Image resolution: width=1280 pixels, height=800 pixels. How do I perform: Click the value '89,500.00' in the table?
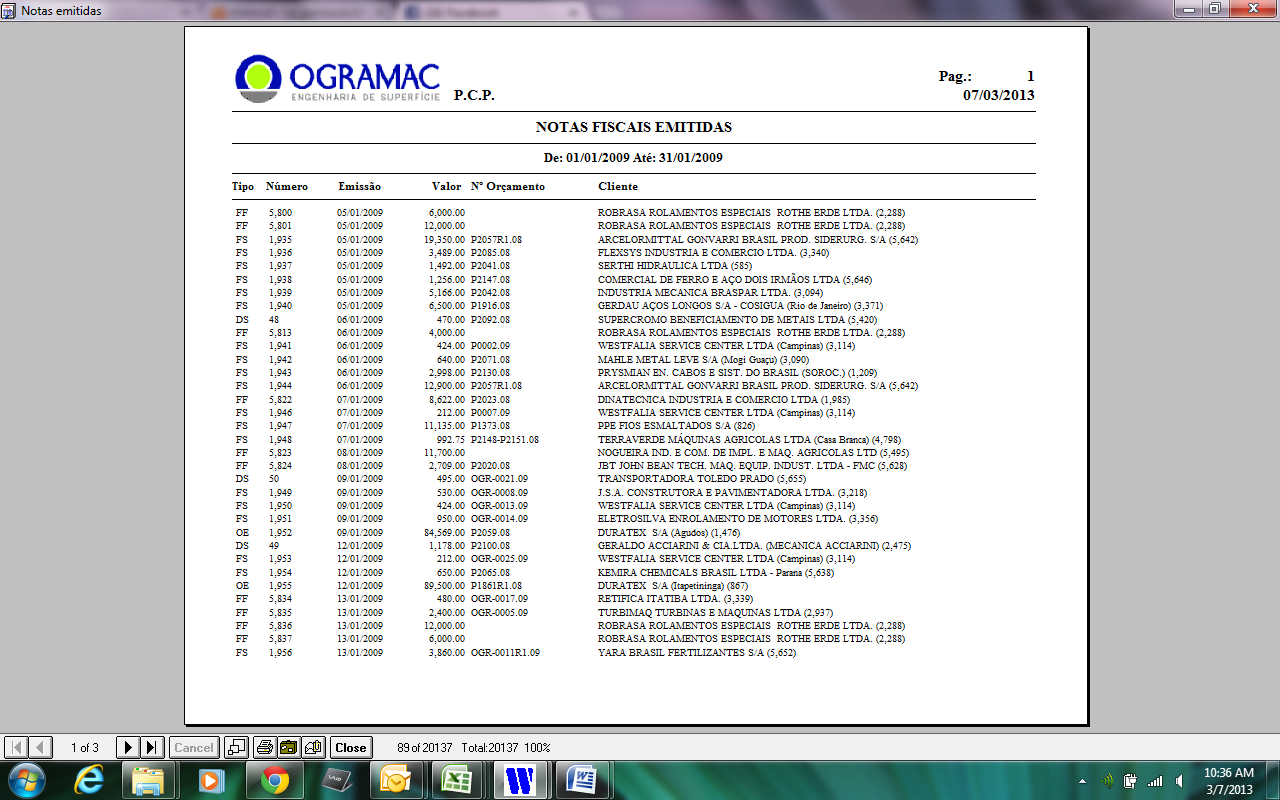[x=444, y=586]
